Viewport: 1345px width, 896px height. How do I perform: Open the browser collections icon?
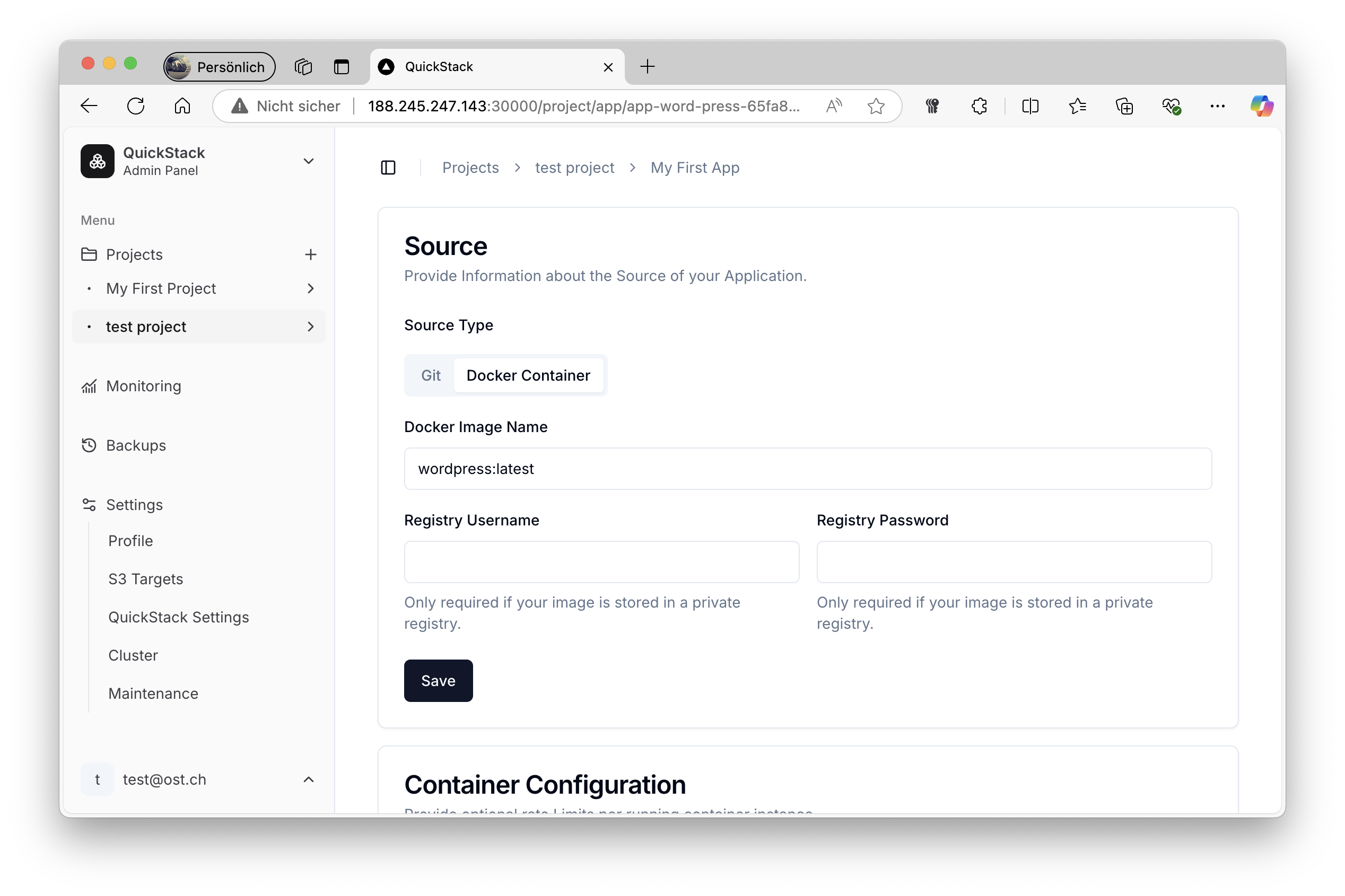(x=1124, y=106)
